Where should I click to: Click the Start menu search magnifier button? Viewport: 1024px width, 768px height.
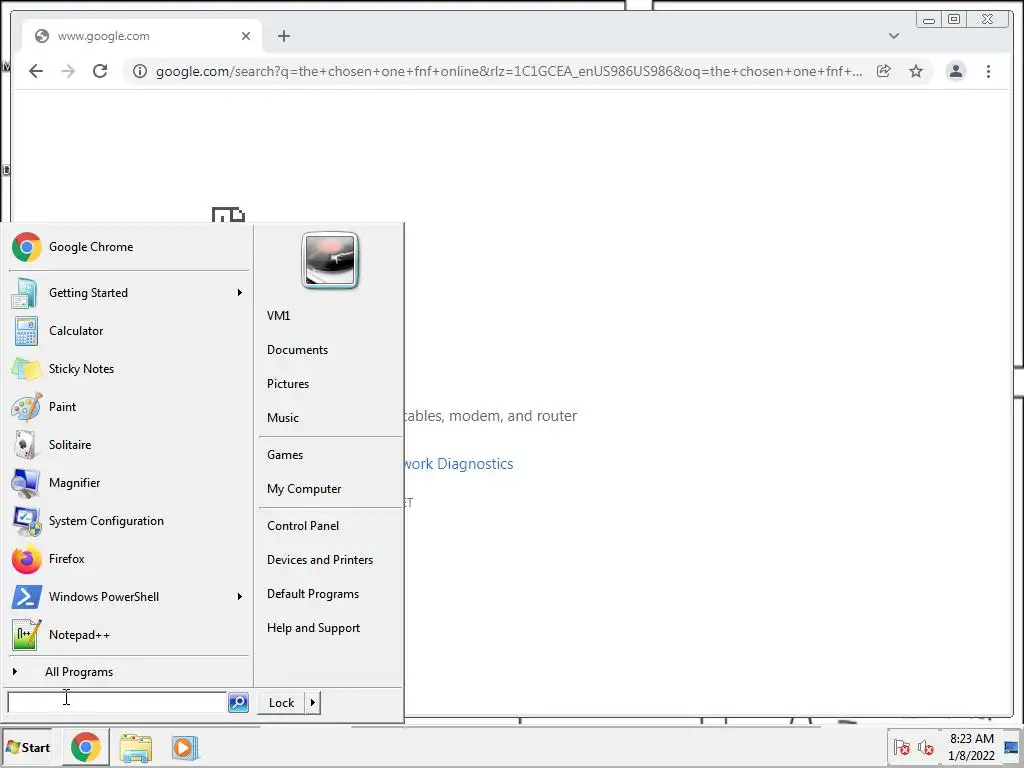[x=238, y=703]
